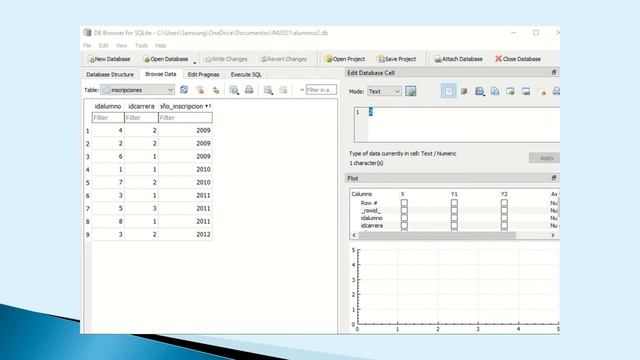Click the New Database toolbar button
This screenshot has height=360, width=640.
tap(109, 59)
